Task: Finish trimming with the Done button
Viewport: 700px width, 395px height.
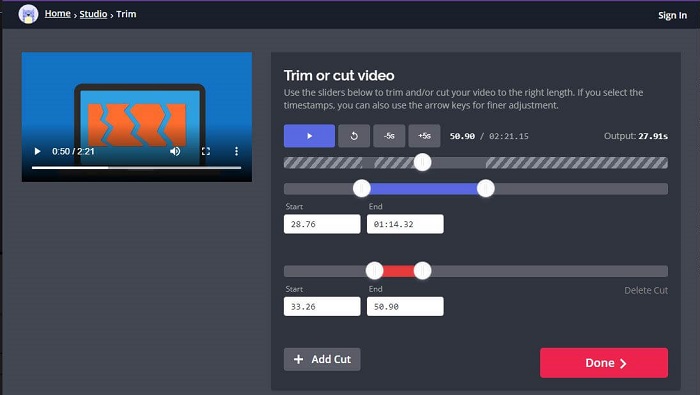Action: pyautogui.click(x=604, y=363)
